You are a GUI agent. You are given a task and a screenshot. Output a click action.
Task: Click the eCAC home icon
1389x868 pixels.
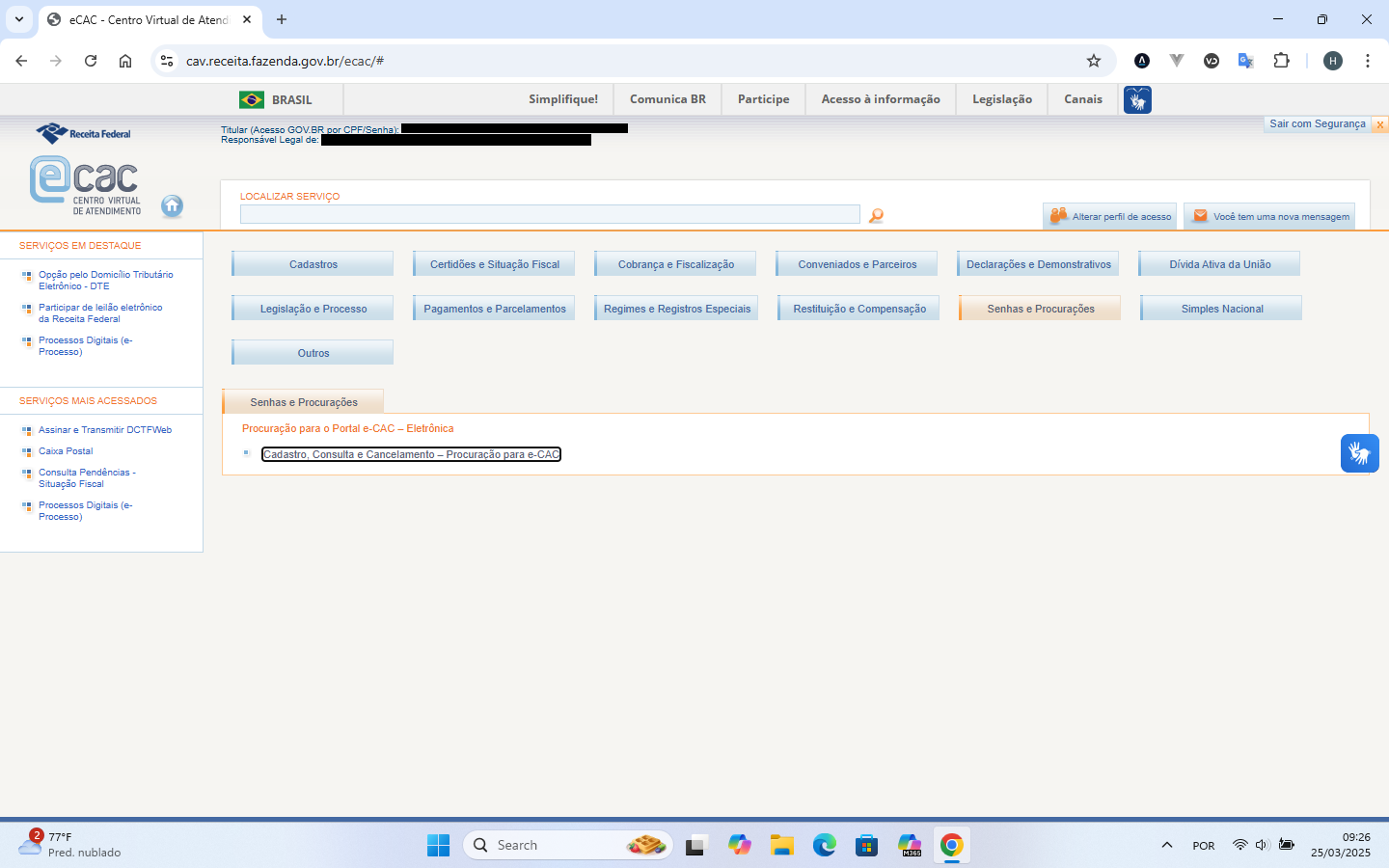click(172, 205)
